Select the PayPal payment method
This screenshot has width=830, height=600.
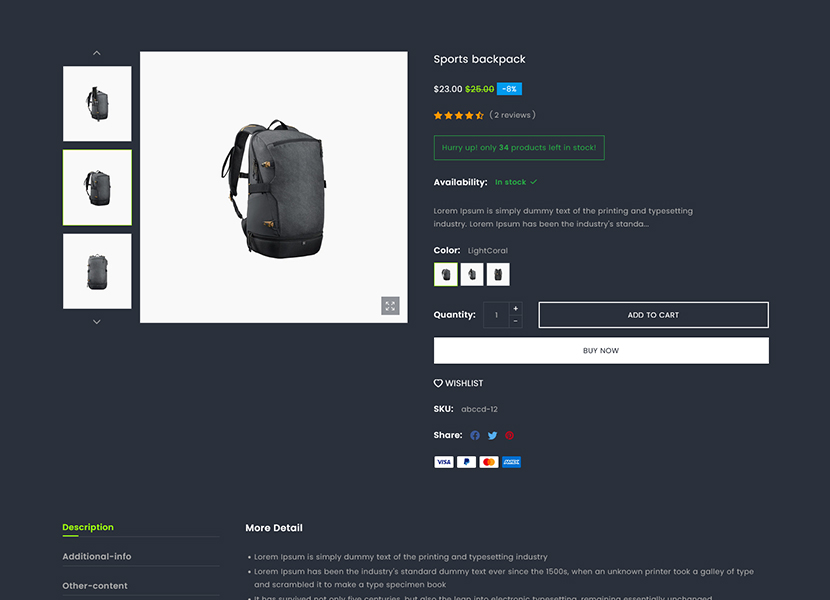pos(466,461)
